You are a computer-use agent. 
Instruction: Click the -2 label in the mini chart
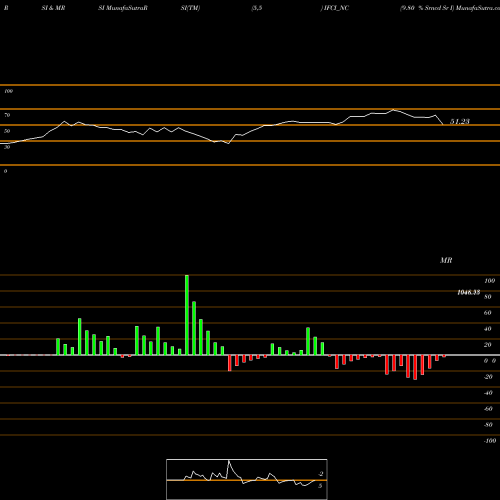(321, 474)
